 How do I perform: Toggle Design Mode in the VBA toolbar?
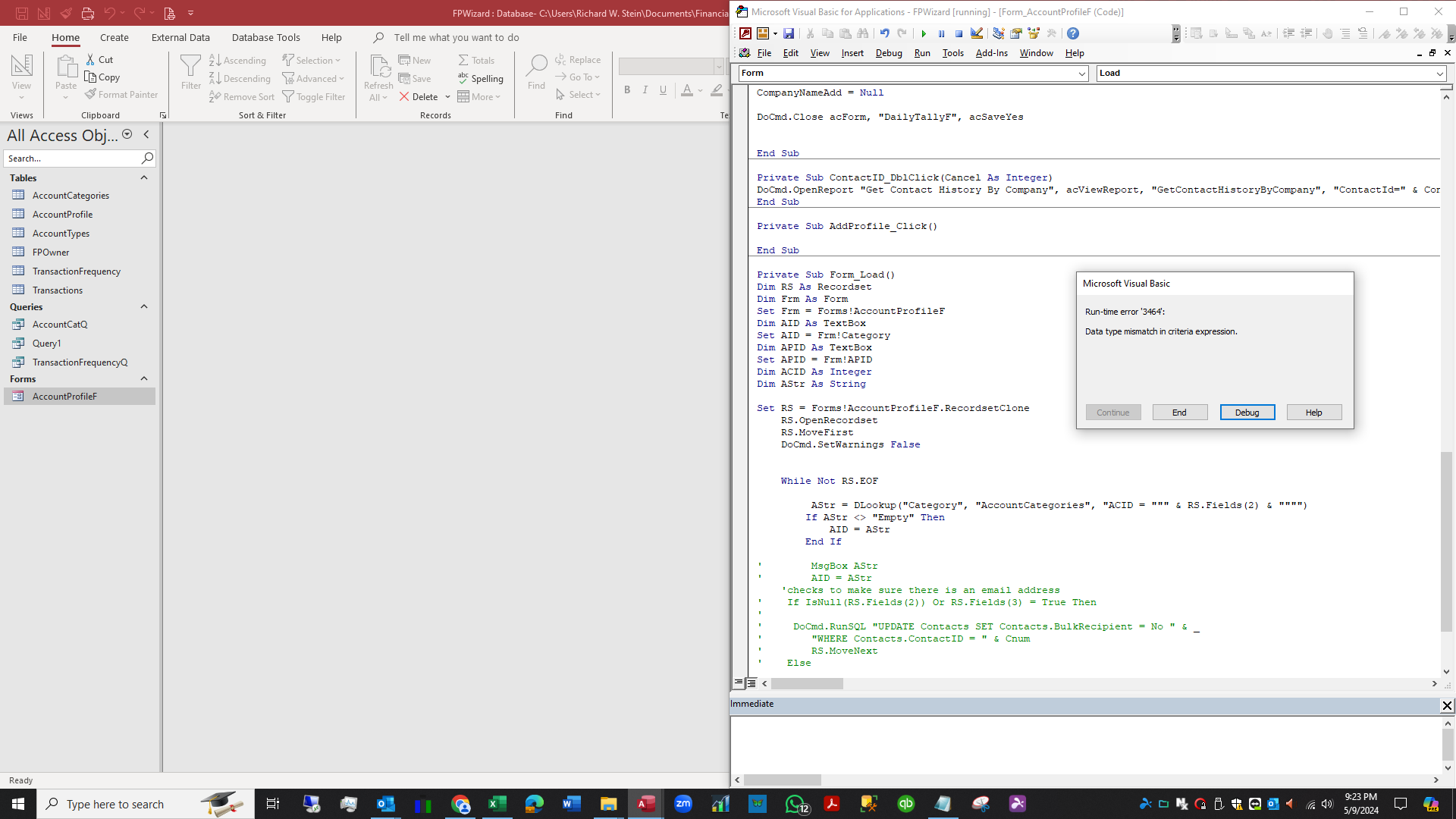tap(977, 33)
